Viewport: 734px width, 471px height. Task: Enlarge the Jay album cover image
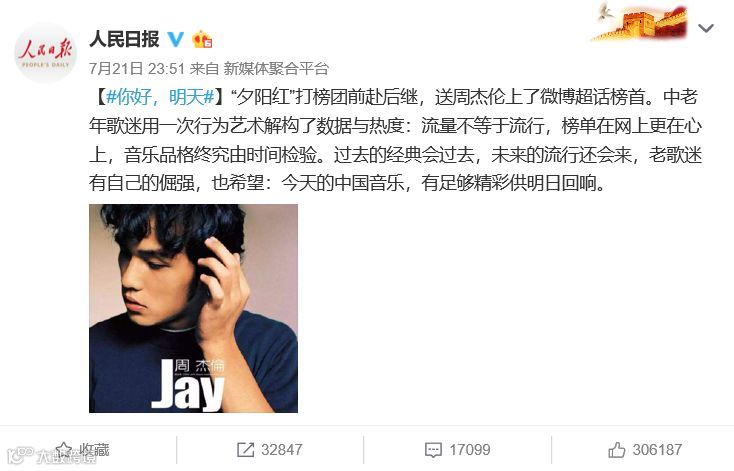pos(193,309)
